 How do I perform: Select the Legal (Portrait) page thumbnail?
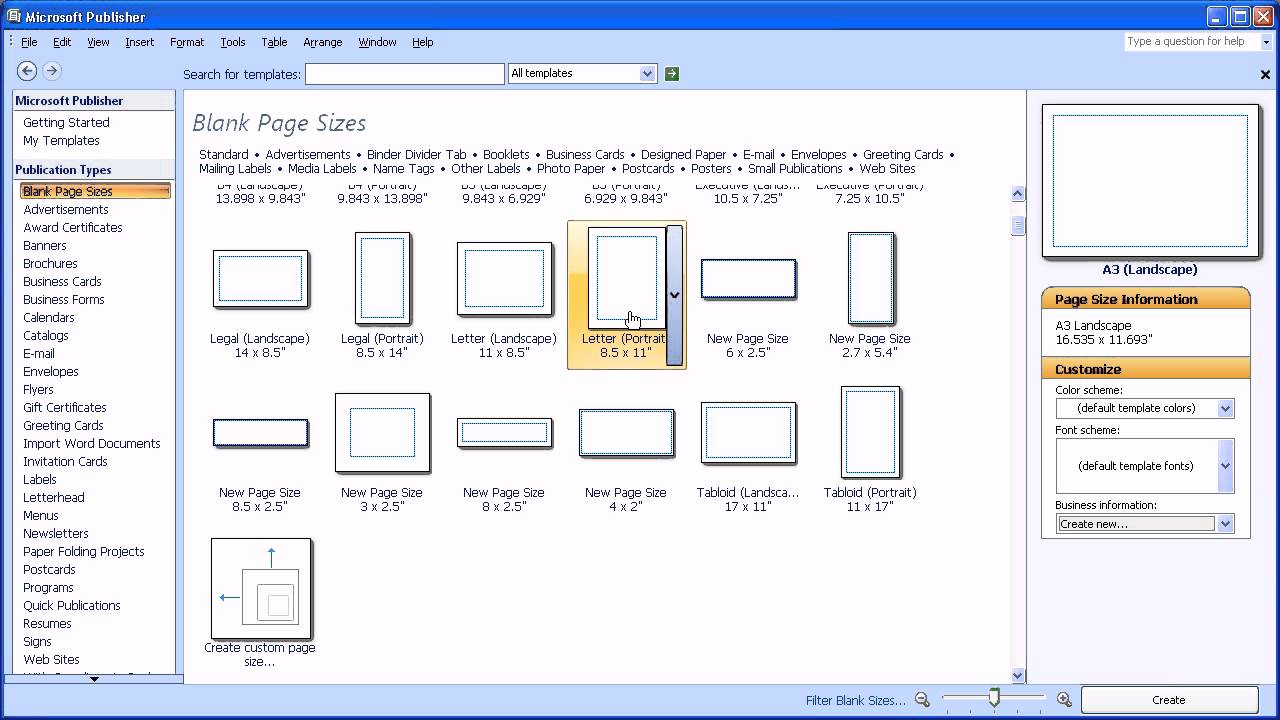(x=382, y=278)
